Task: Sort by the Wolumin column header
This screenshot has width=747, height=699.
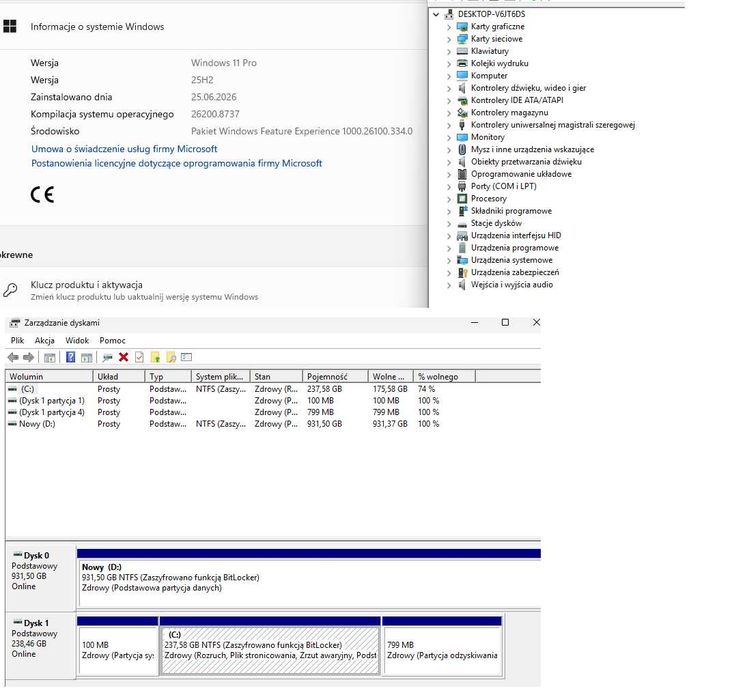Action: [x=49, y=376]
